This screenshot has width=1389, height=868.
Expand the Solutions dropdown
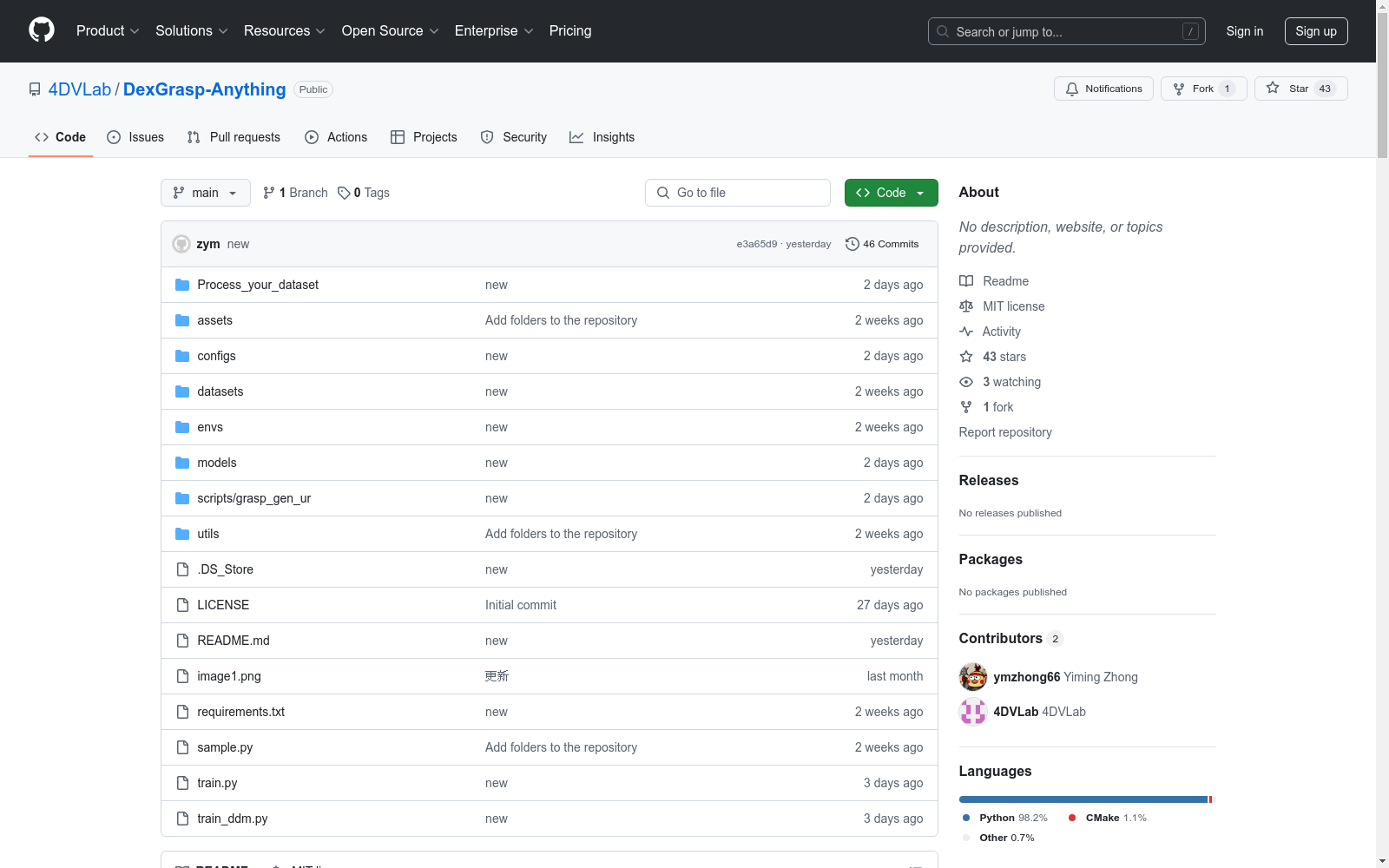click(192, 30)
